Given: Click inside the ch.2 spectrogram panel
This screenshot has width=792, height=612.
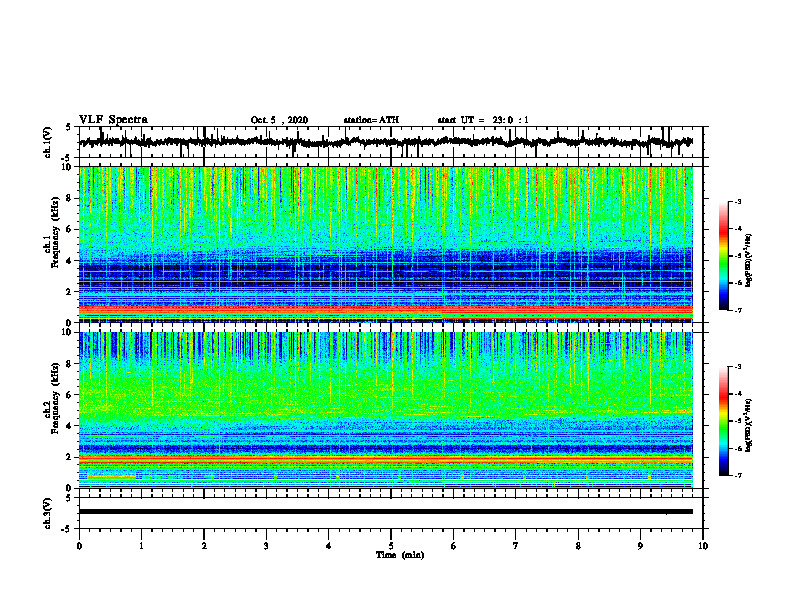Looking at the screenshot, I should point(386,410).
